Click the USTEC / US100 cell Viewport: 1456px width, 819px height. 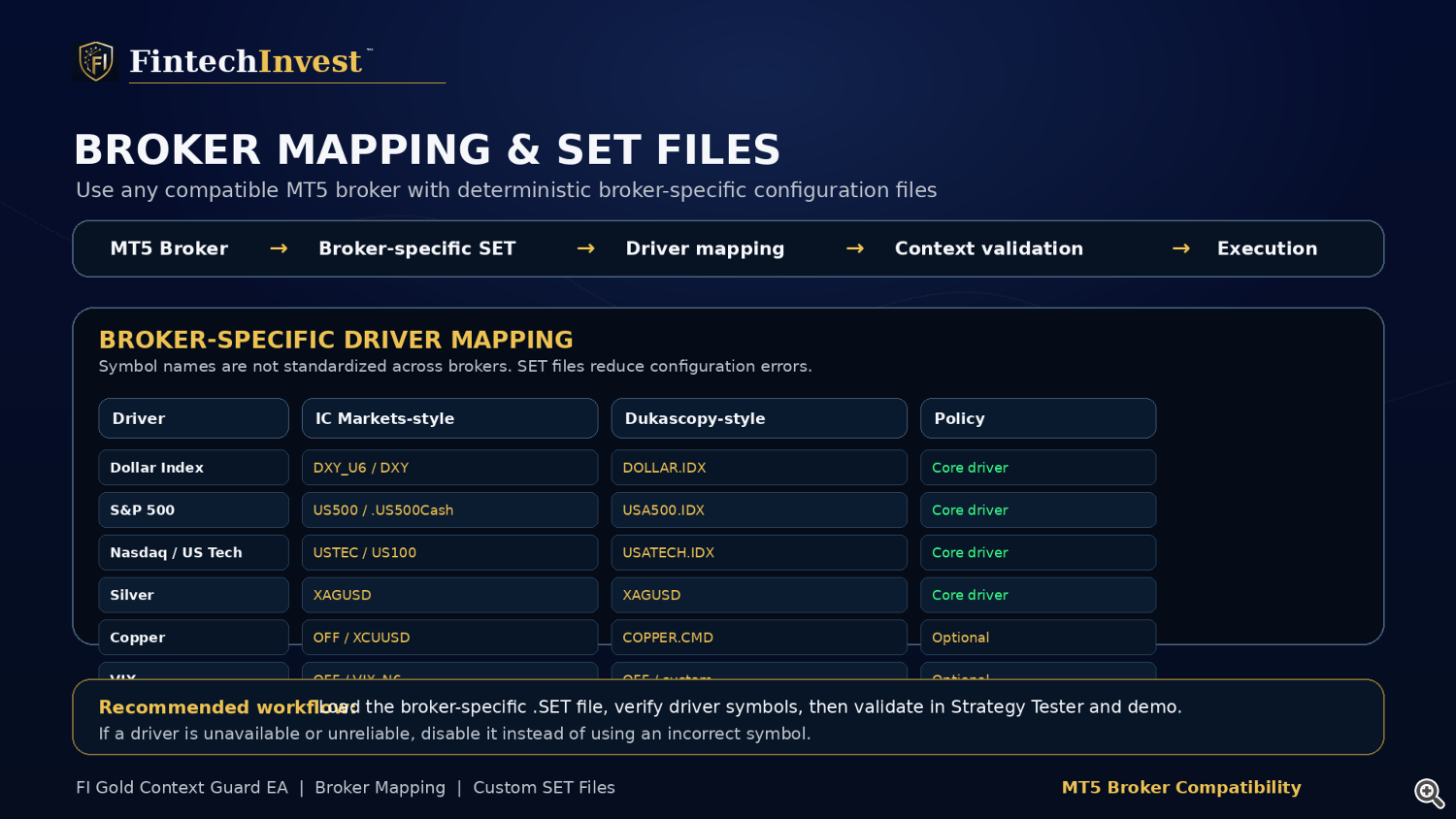point(449,553)
